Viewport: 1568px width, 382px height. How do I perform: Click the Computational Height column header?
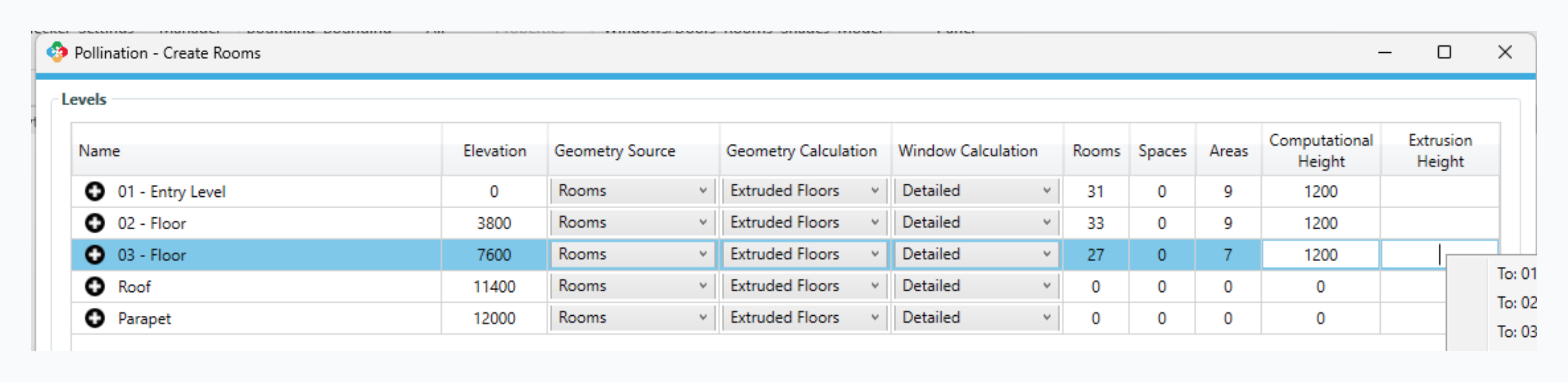click(x=1320, y=151)
